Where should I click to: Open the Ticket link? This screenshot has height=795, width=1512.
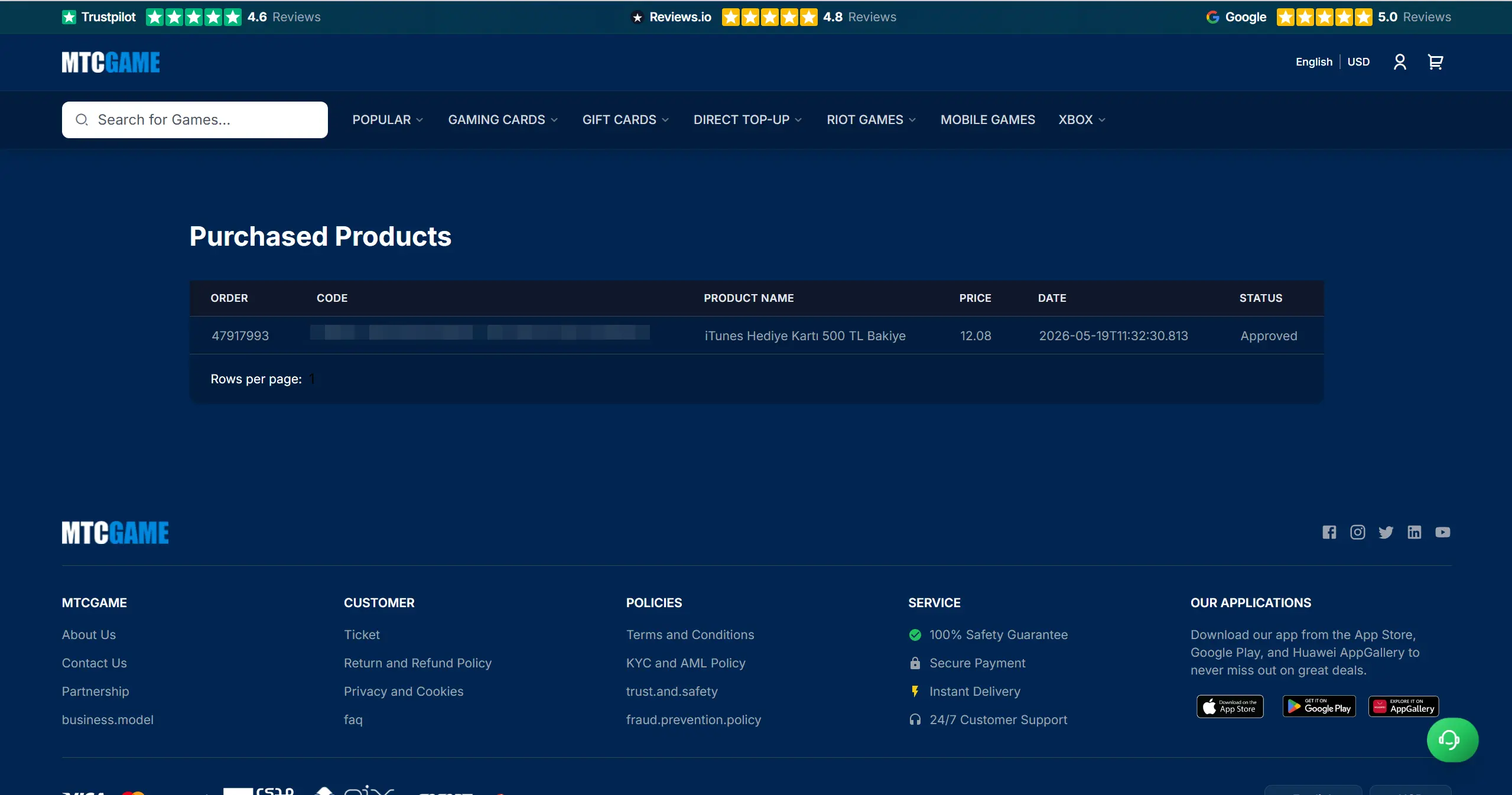tap(362, 635)
